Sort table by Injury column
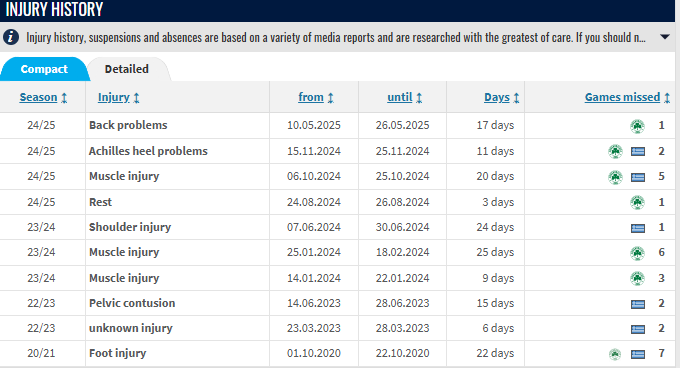The image size is (680, 368). pos(118,97)
